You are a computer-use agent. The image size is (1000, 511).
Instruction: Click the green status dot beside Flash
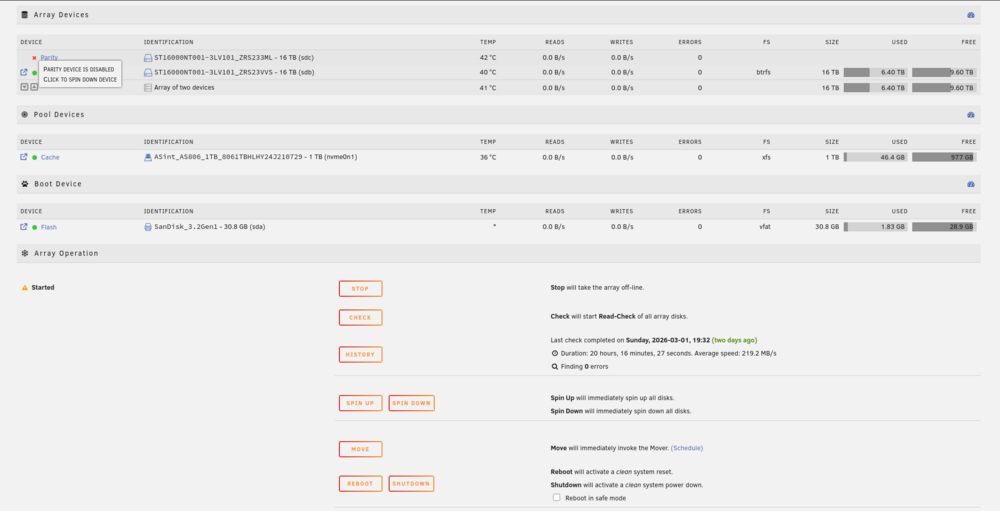coord(34,227)
